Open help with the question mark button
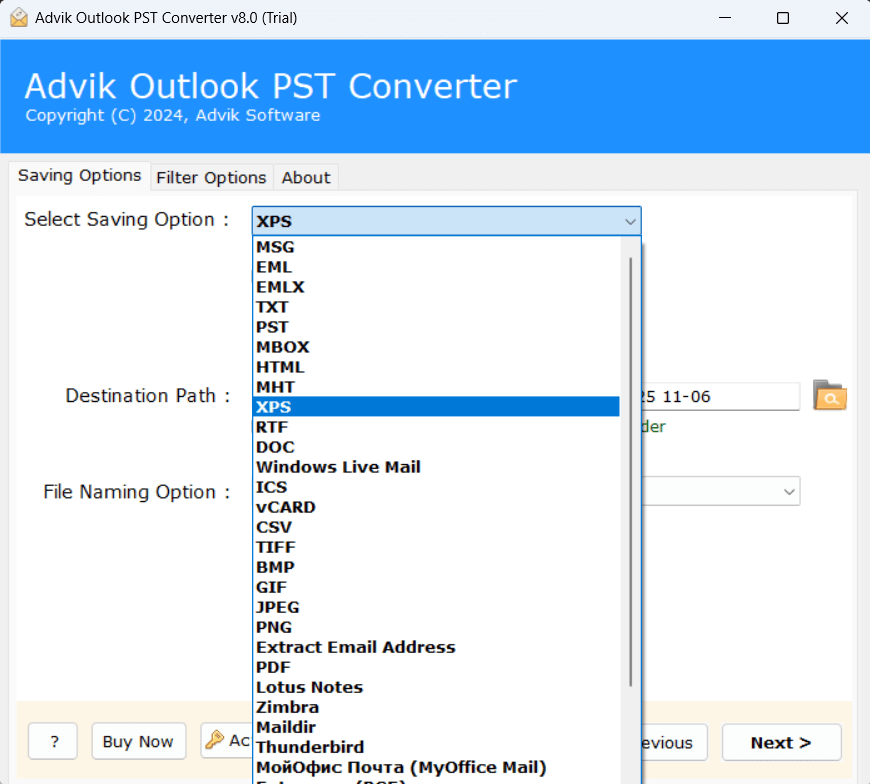Viewport: 870px width, 784px height. [x=53, y=741]
